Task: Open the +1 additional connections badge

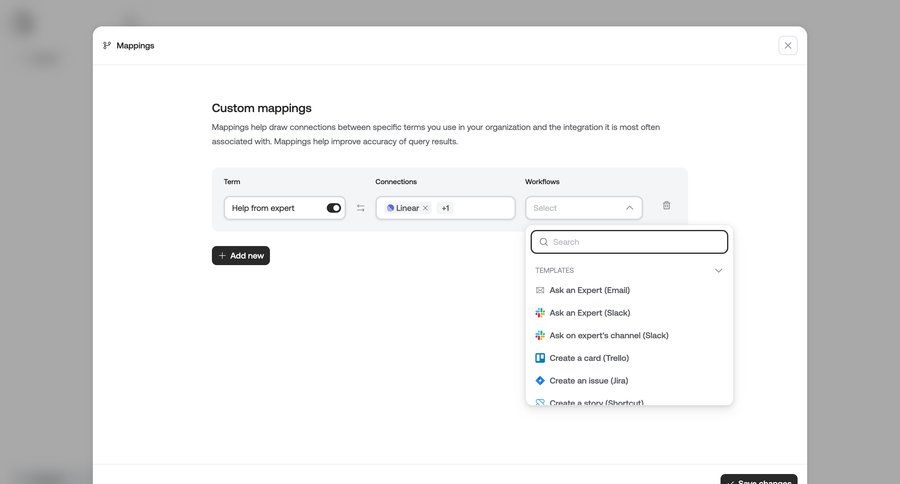Action: coord(445,208)
